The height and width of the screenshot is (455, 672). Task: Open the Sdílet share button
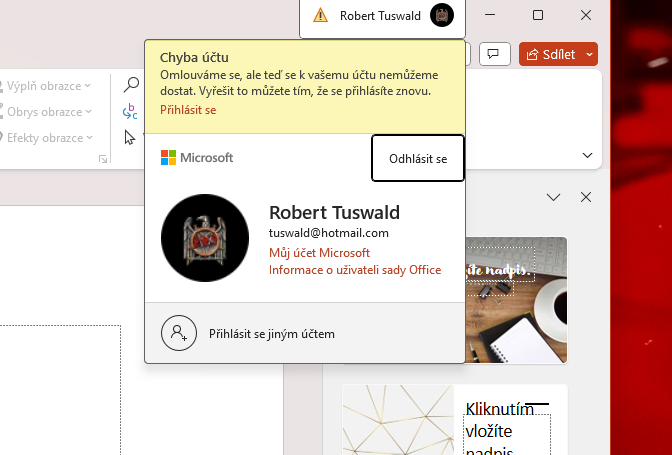tap(551, 54)
